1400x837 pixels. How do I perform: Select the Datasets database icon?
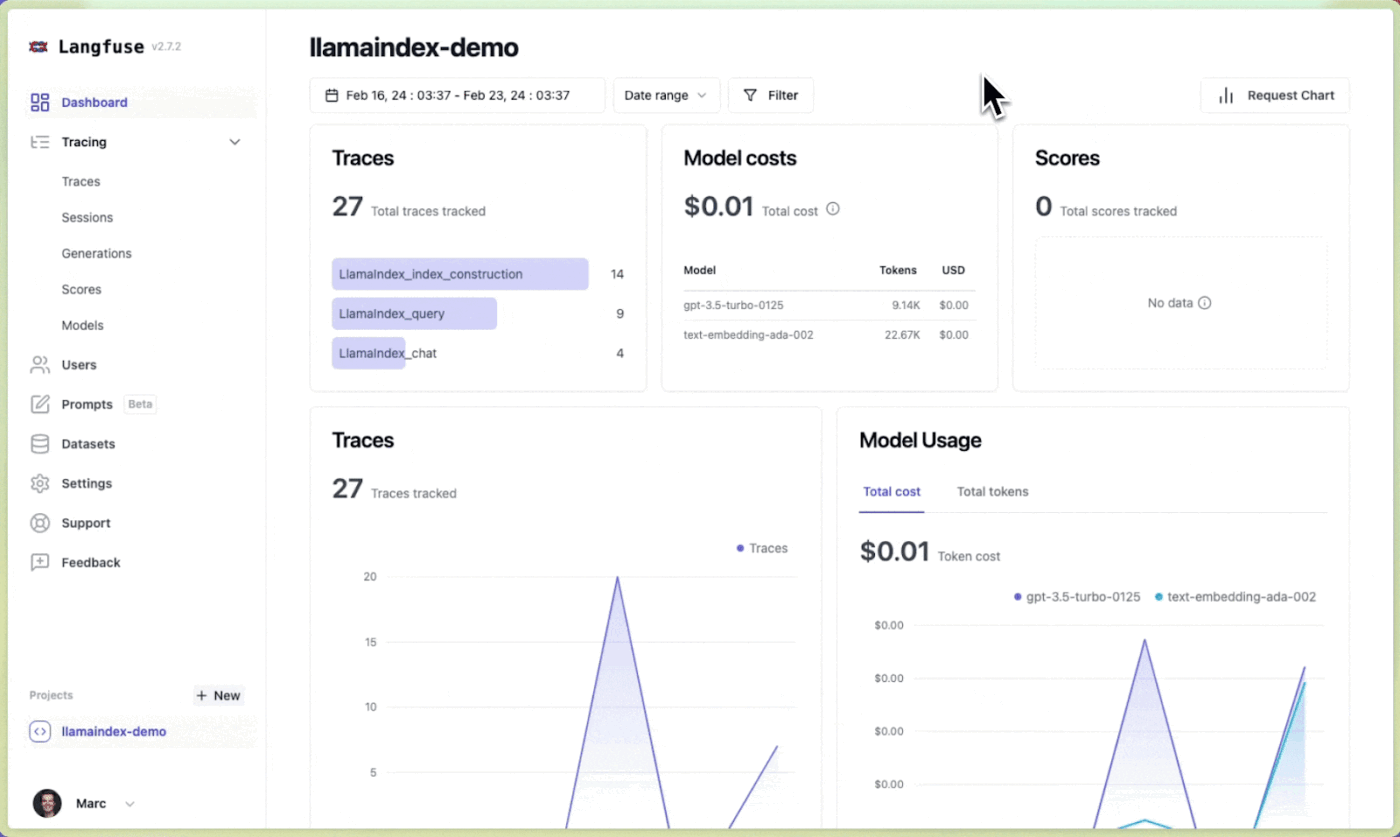click(x=39, y=444)
